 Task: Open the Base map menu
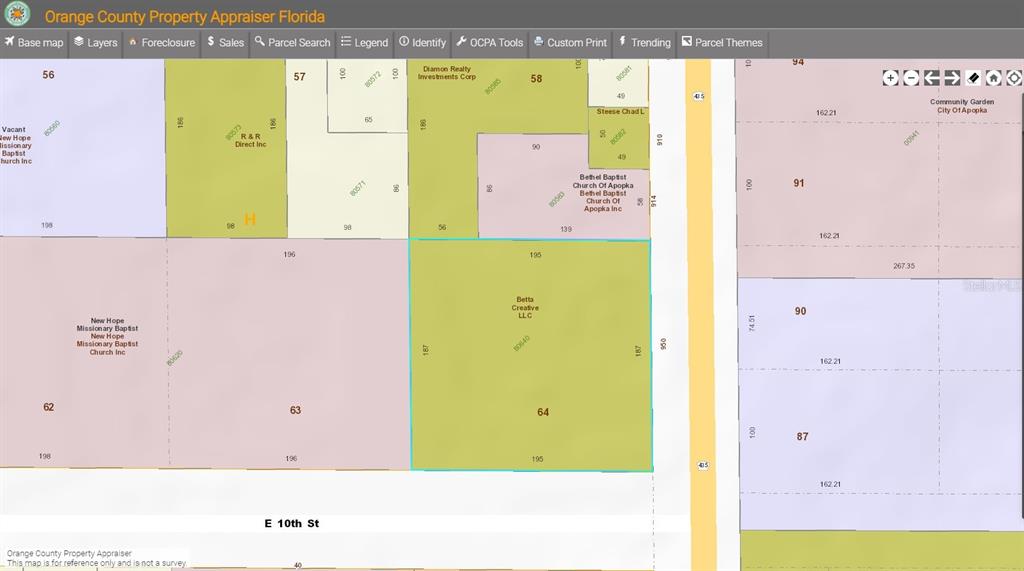[x=33, y=43]
